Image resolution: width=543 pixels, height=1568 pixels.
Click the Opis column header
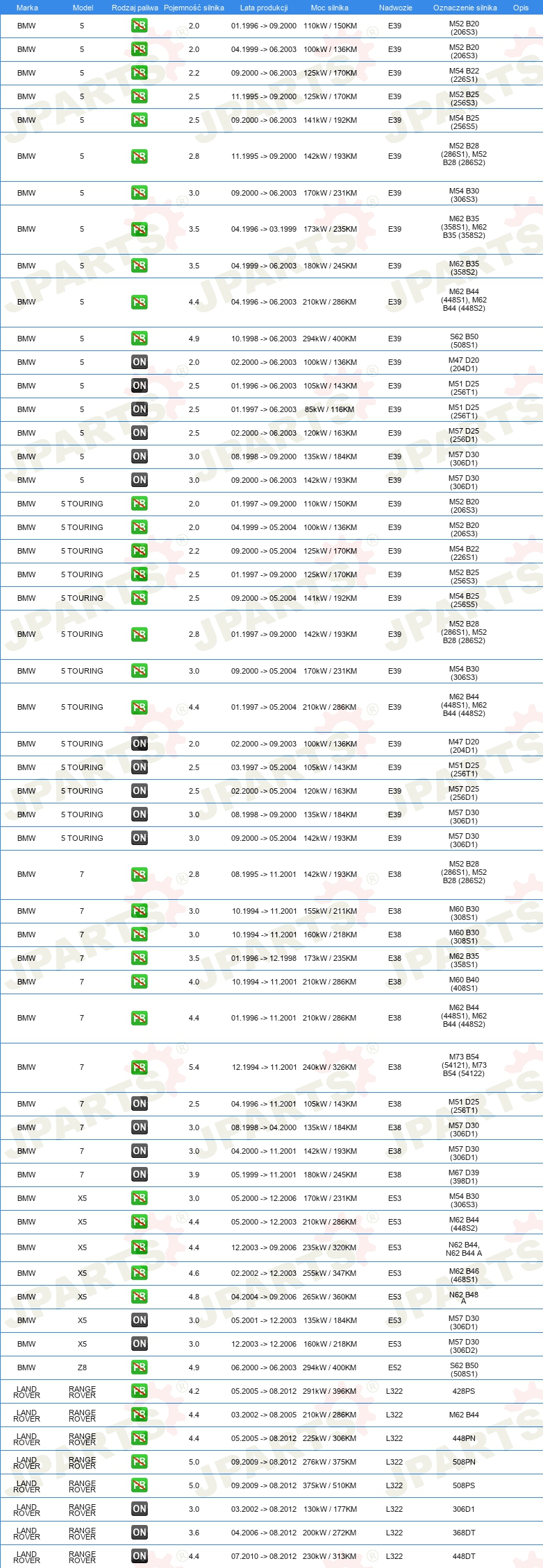pyautogui.click(x=521, y=8)
